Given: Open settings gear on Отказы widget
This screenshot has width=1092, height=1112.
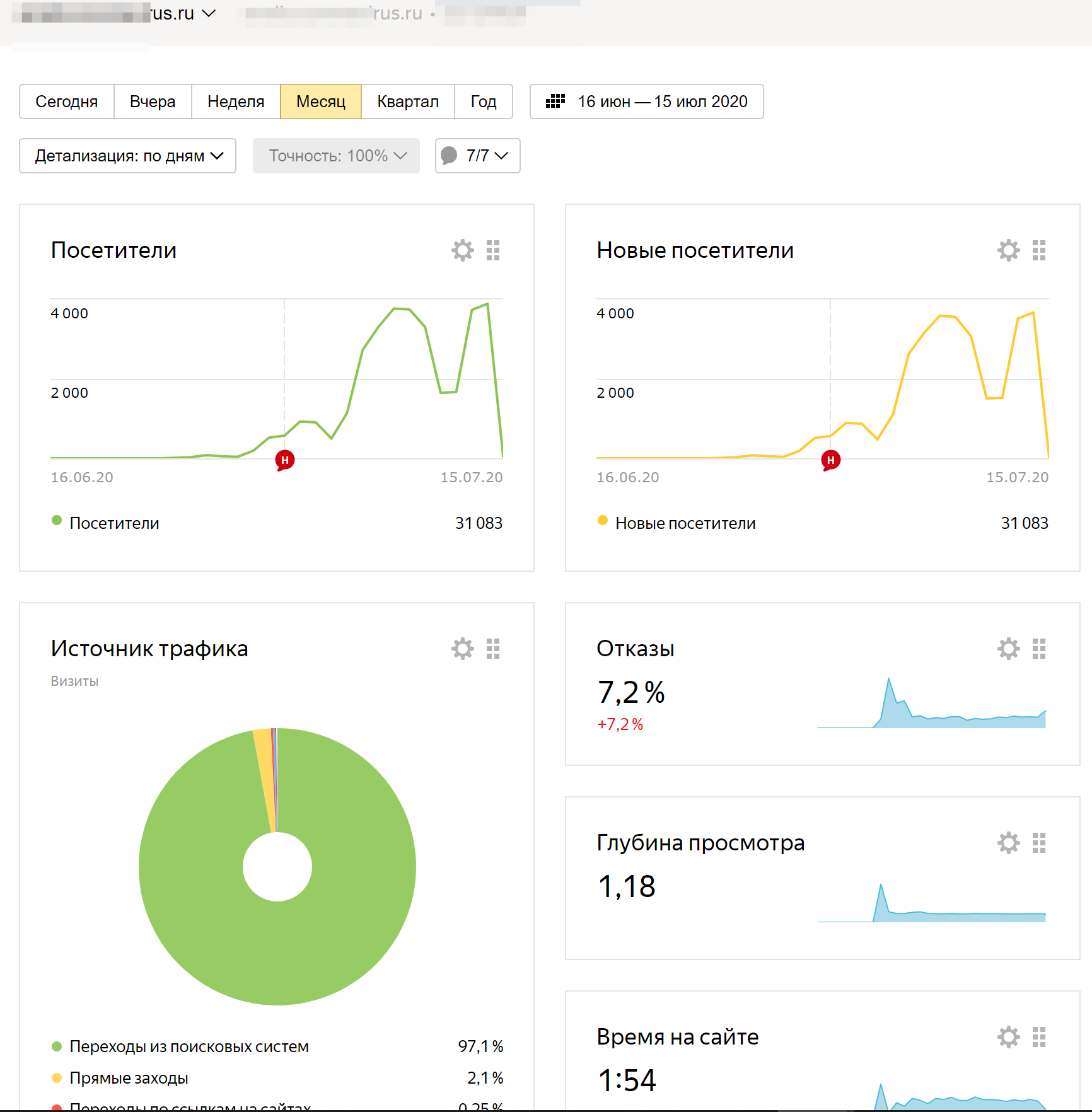Looking at the screenshot, I should tap(1008, 649).
